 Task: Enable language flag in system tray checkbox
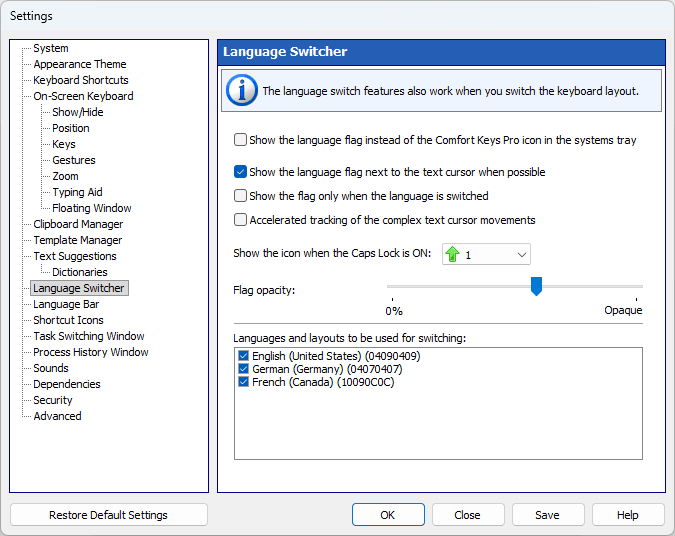coord(240,140)
